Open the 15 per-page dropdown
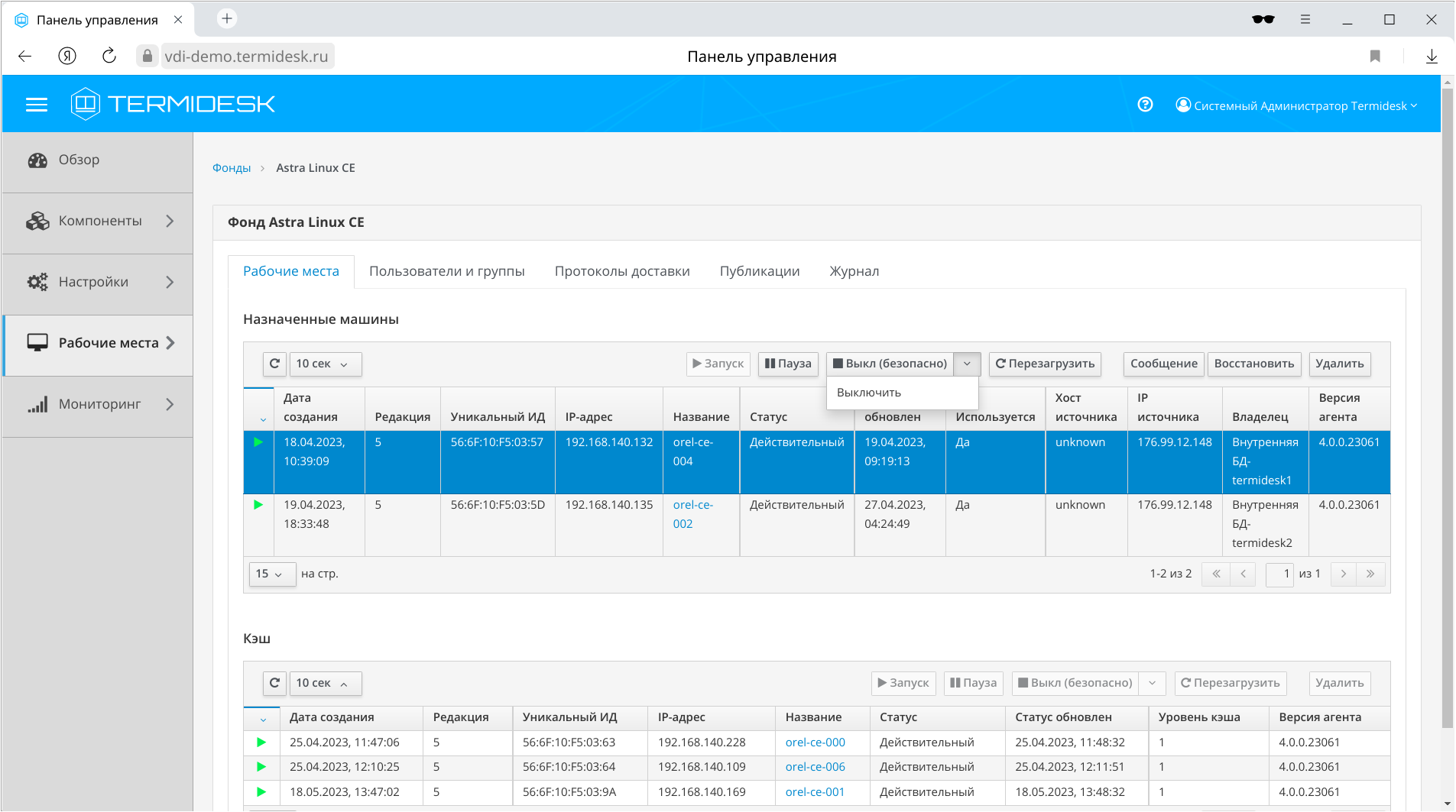This screenshot has height=812, width=1456. (271, 574)
